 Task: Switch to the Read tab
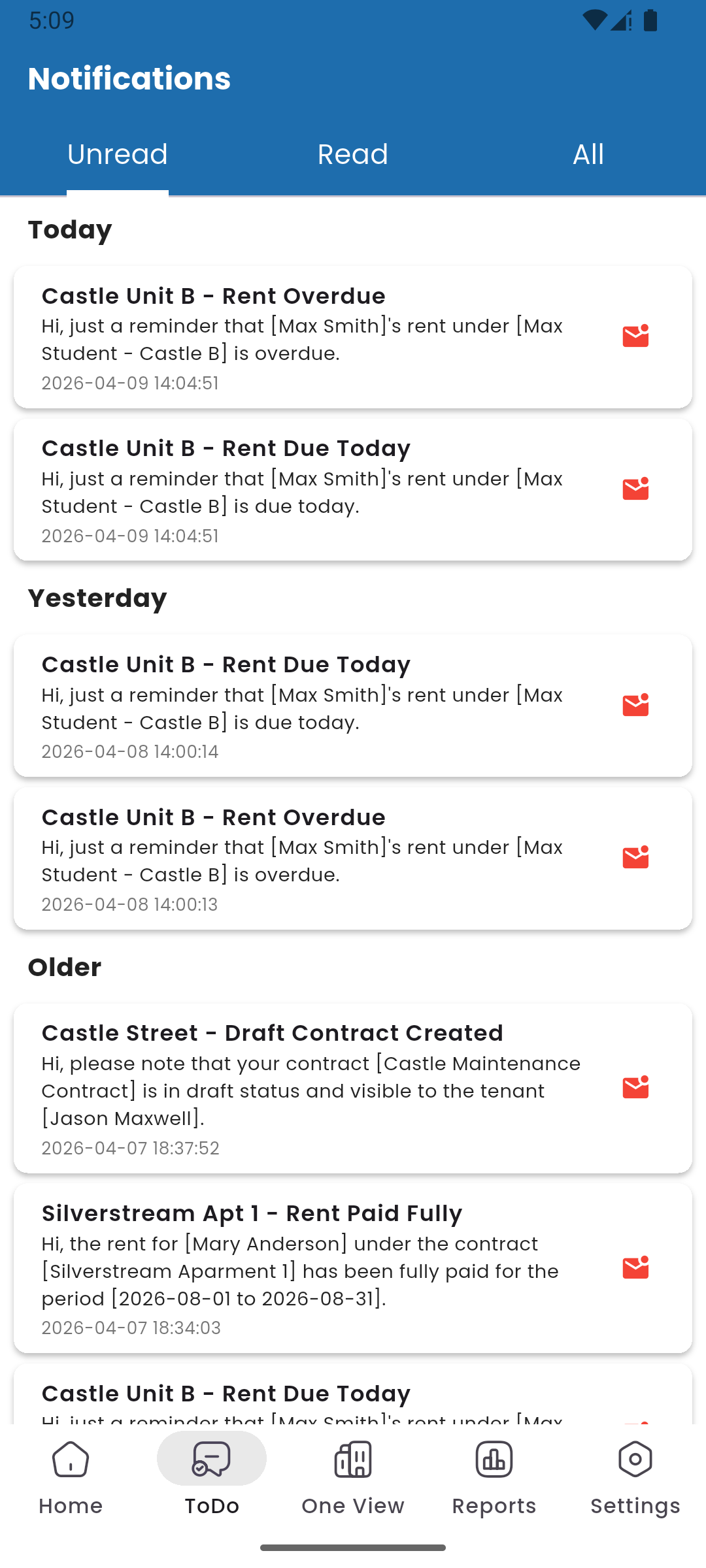(x=353, y=155)
